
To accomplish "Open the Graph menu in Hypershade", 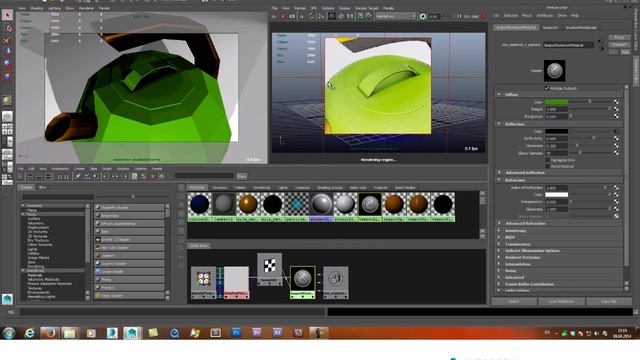I will tap(107, 169).
